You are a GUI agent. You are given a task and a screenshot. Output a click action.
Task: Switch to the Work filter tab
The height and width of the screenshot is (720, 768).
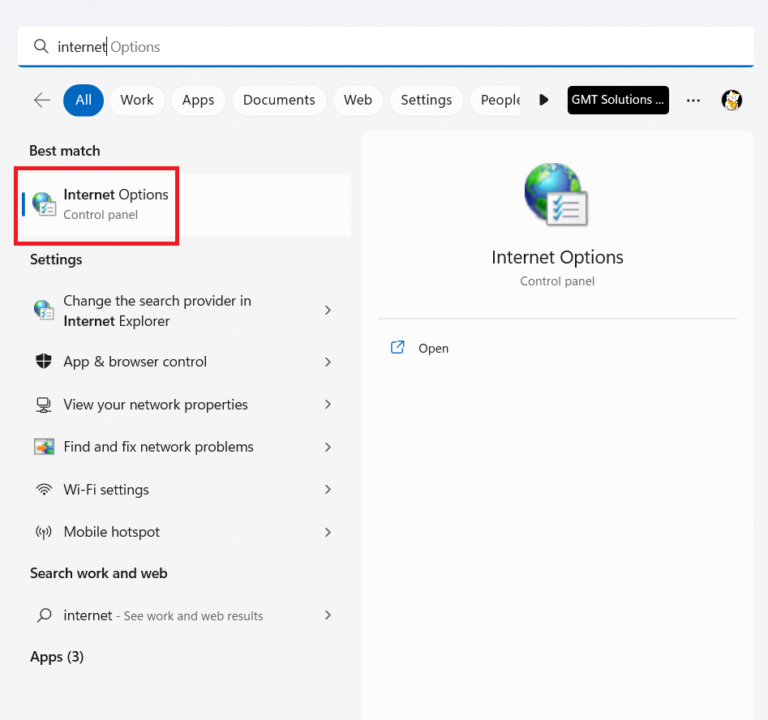[x=137, y=100]
